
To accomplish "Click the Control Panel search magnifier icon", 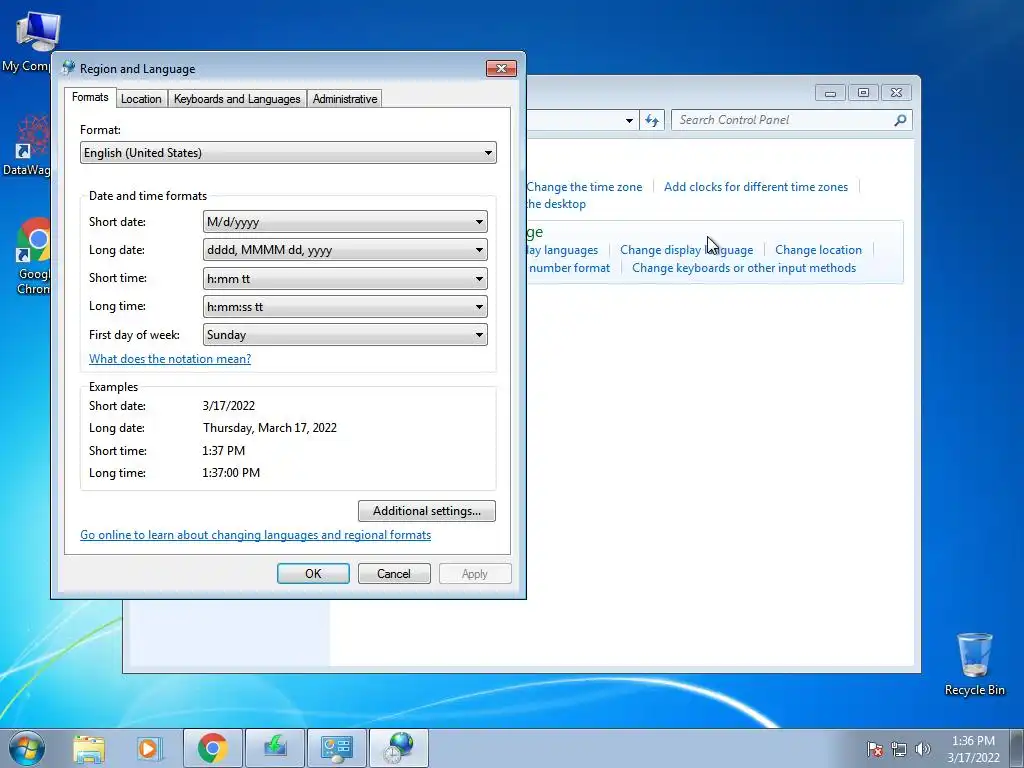I will (900, 120).
